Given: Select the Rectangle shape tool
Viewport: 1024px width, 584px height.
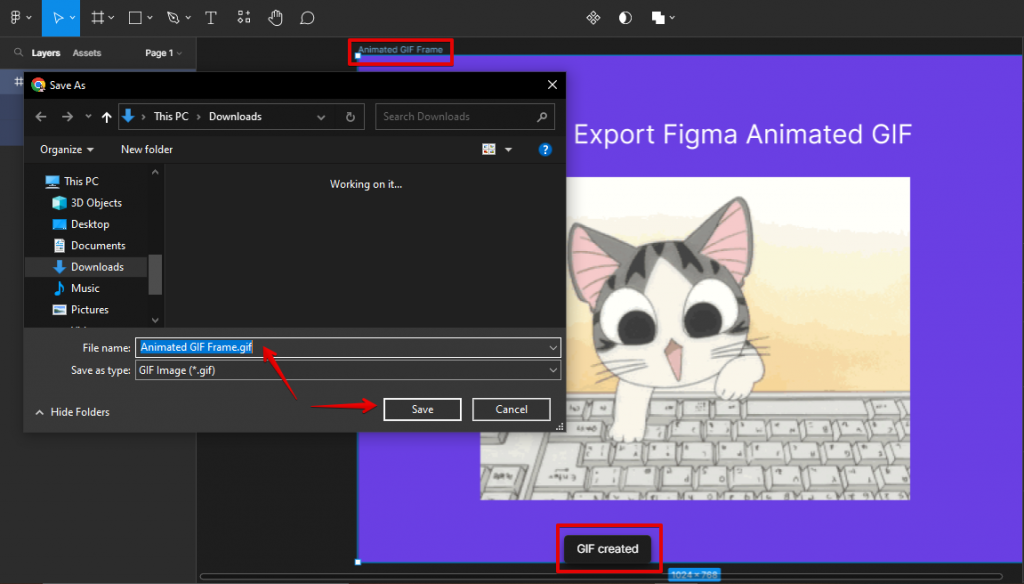Looking at the screenshot, I should [135, 18].
